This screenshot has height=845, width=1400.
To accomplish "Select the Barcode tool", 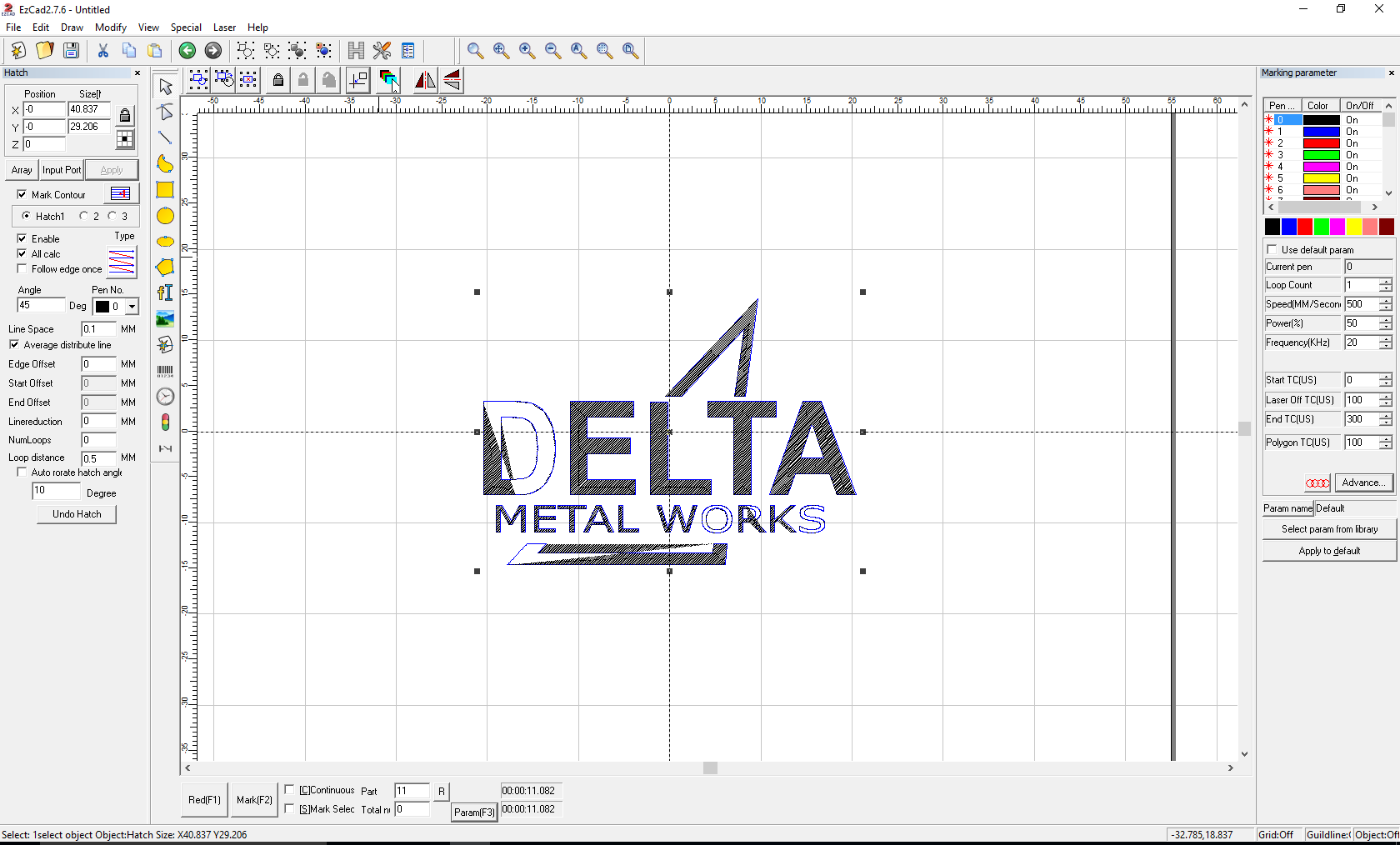I will 166,371.
